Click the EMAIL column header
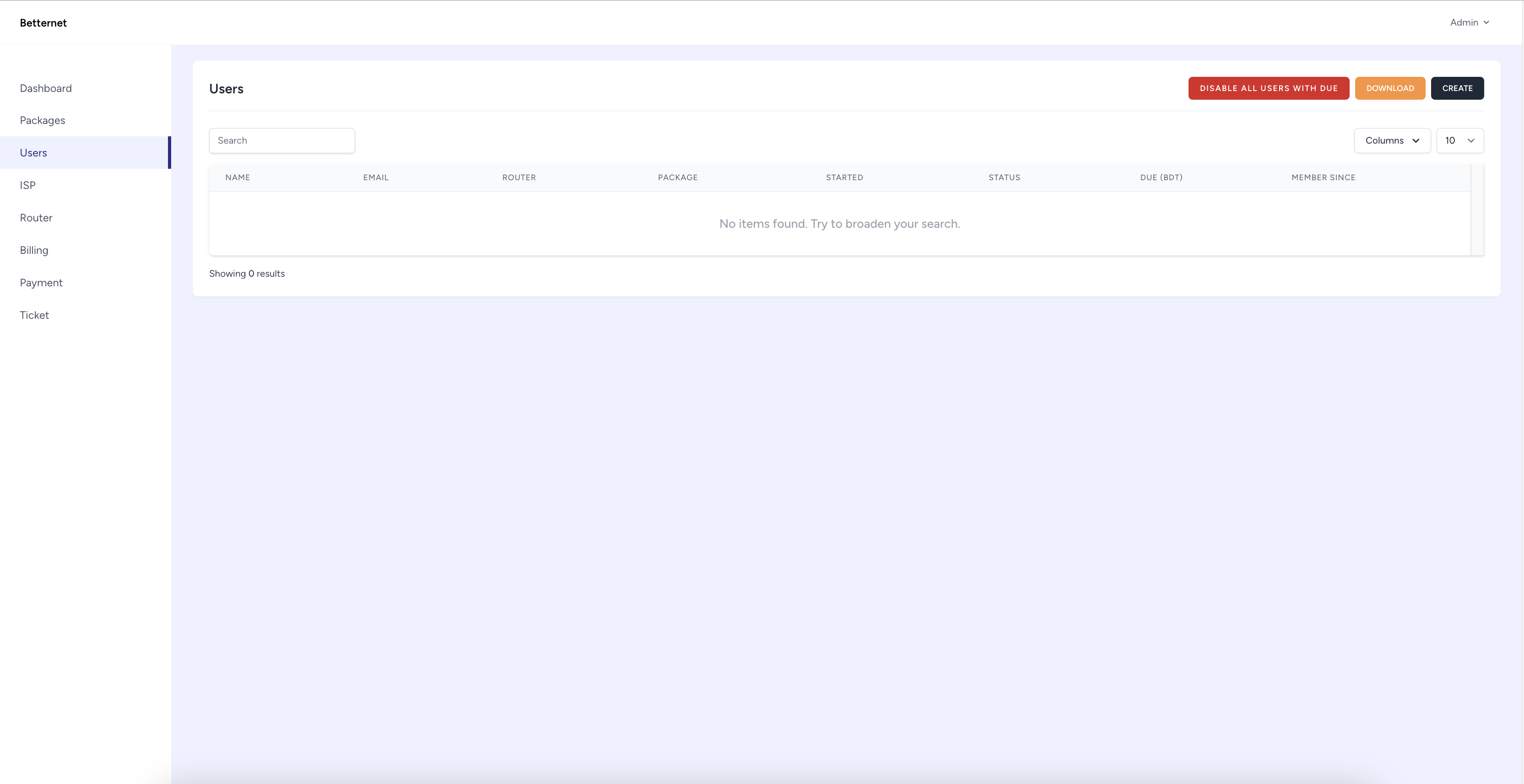Image resolution: width=1524 pixels, height=784 pixels. tap(376, 177)
